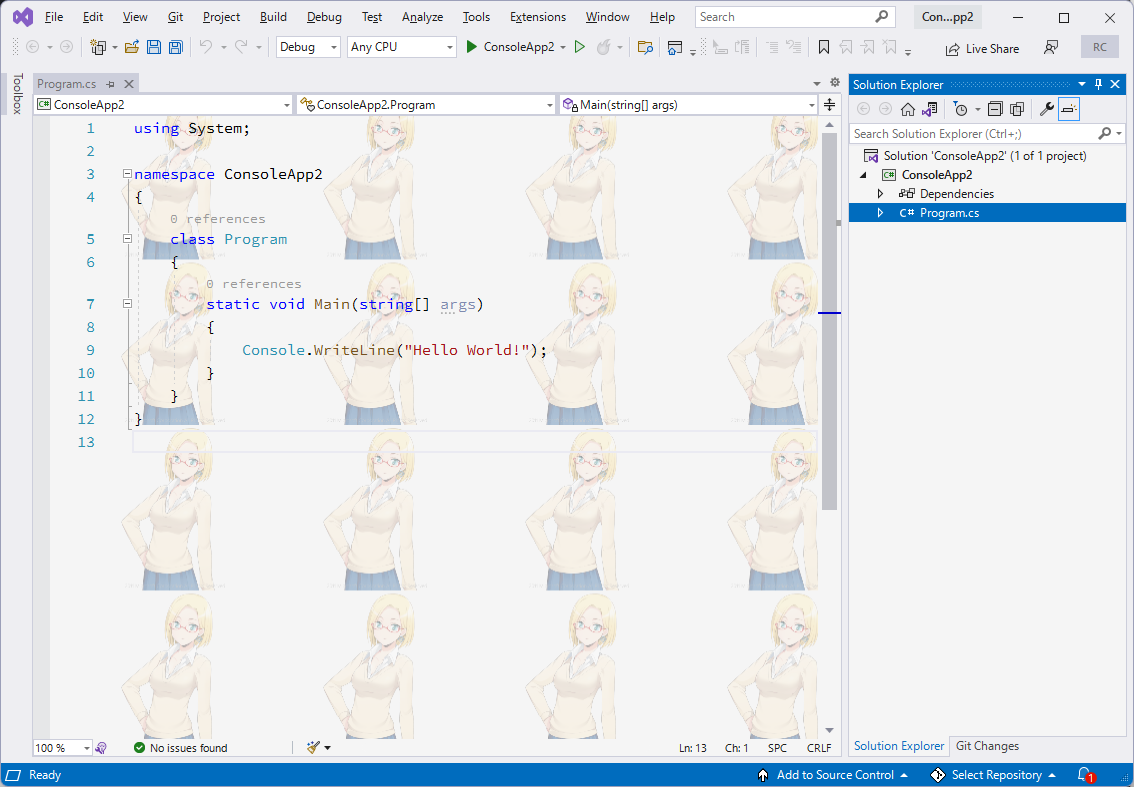Click the Undo arrow icon
This screenshot has height=787, width=1134.
tap(206, 47)
